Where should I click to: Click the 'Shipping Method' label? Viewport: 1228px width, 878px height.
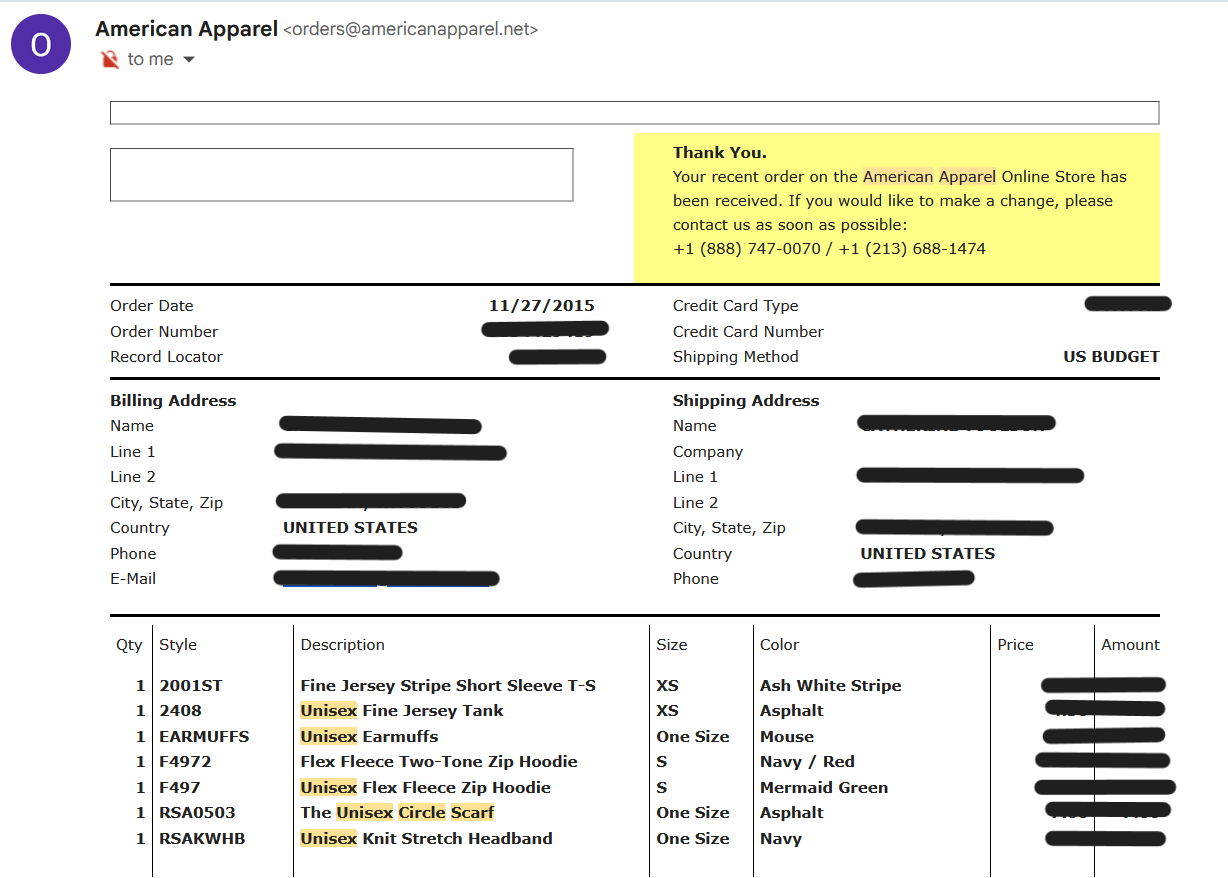736,357
